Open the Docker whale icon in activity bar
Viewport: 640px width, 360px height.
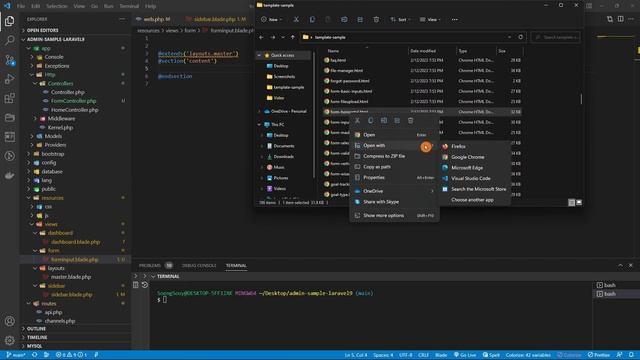click(9, 176)
